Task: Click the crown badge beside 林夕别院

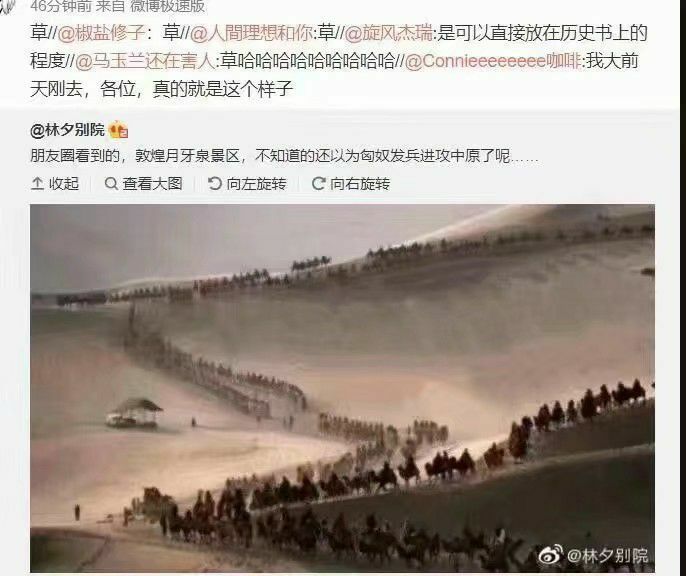Action: point(119,130)
